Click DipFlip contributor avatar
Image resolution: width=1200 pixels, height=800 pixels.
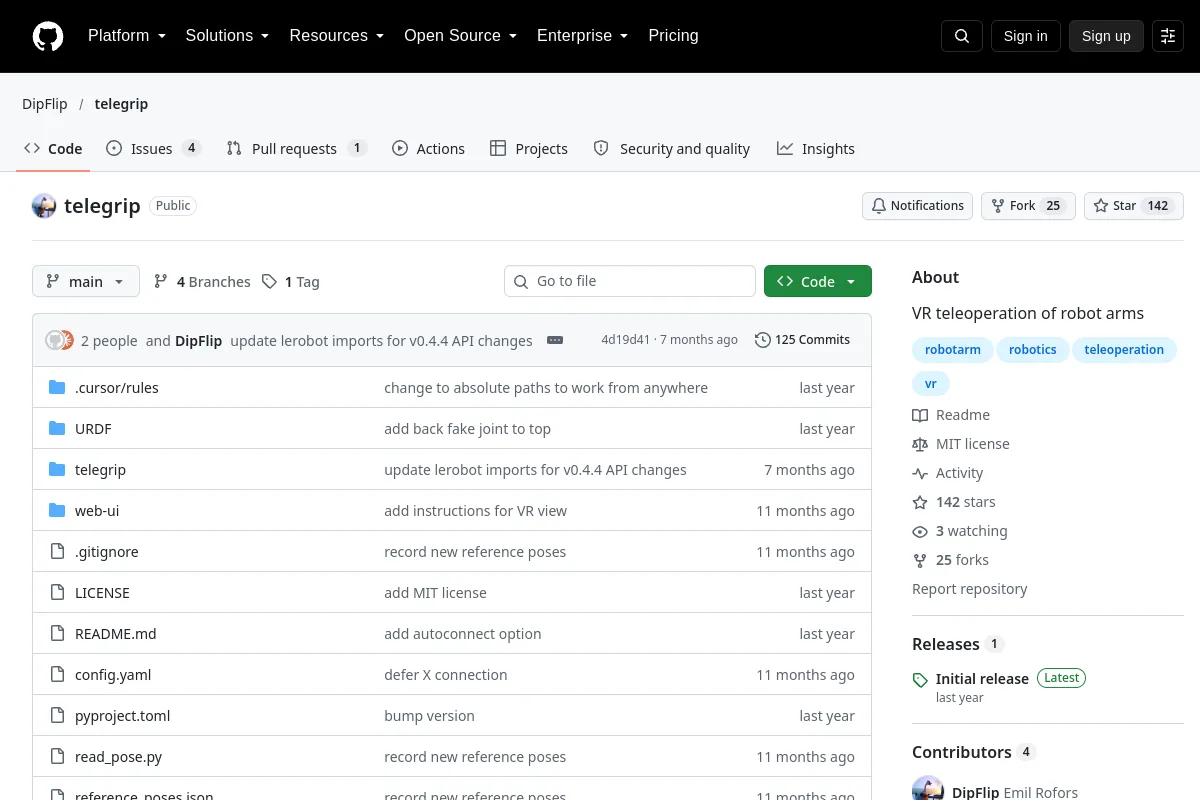[928, 790]
